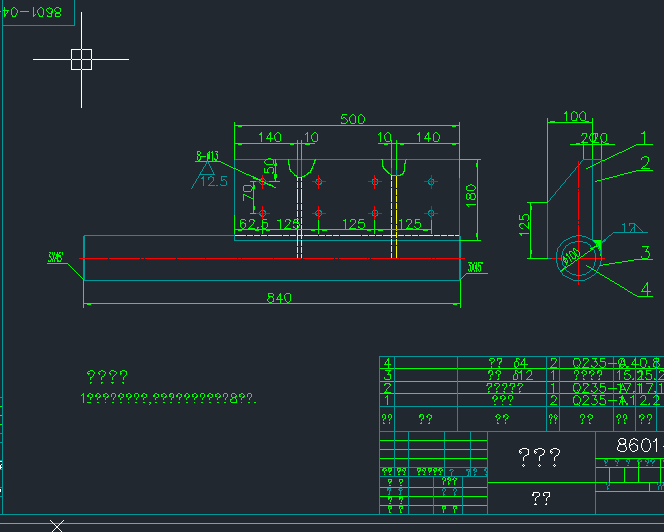Click the "40.8" weight value in parts list
The height and width of the screenshot is (532, 664).
point(644,363)
